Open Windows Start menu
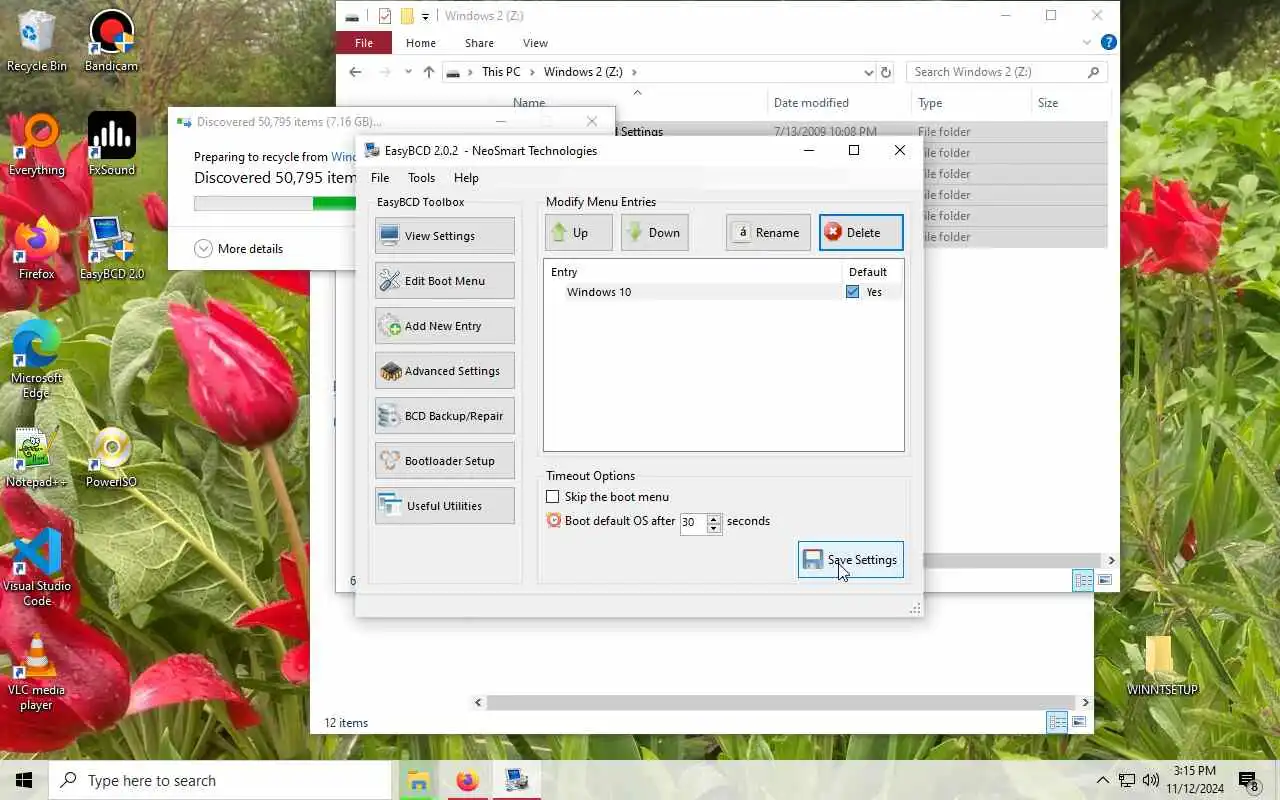 (24, 780)
